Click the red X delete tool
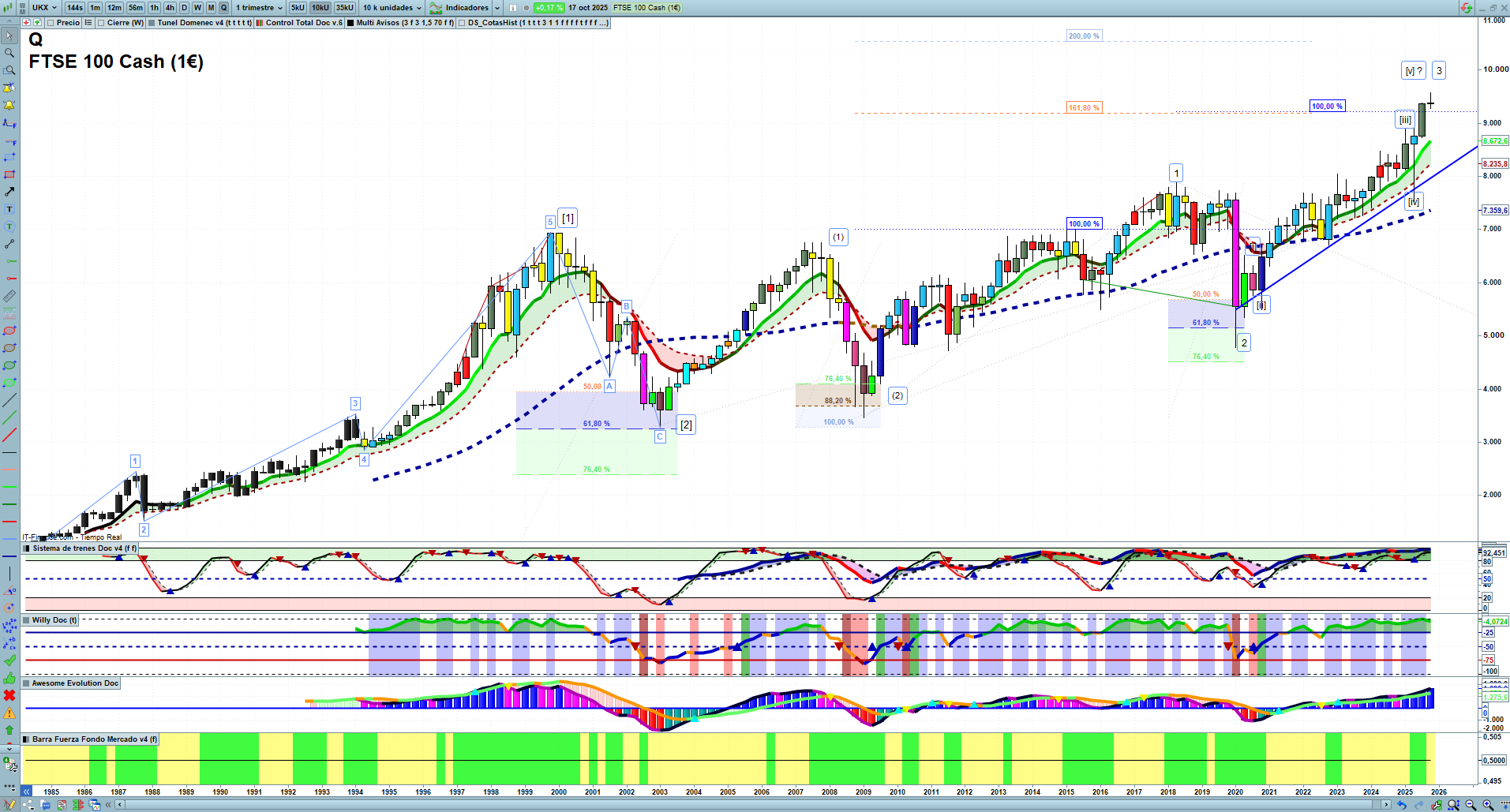1510x812 pixels. click(9, 695)
